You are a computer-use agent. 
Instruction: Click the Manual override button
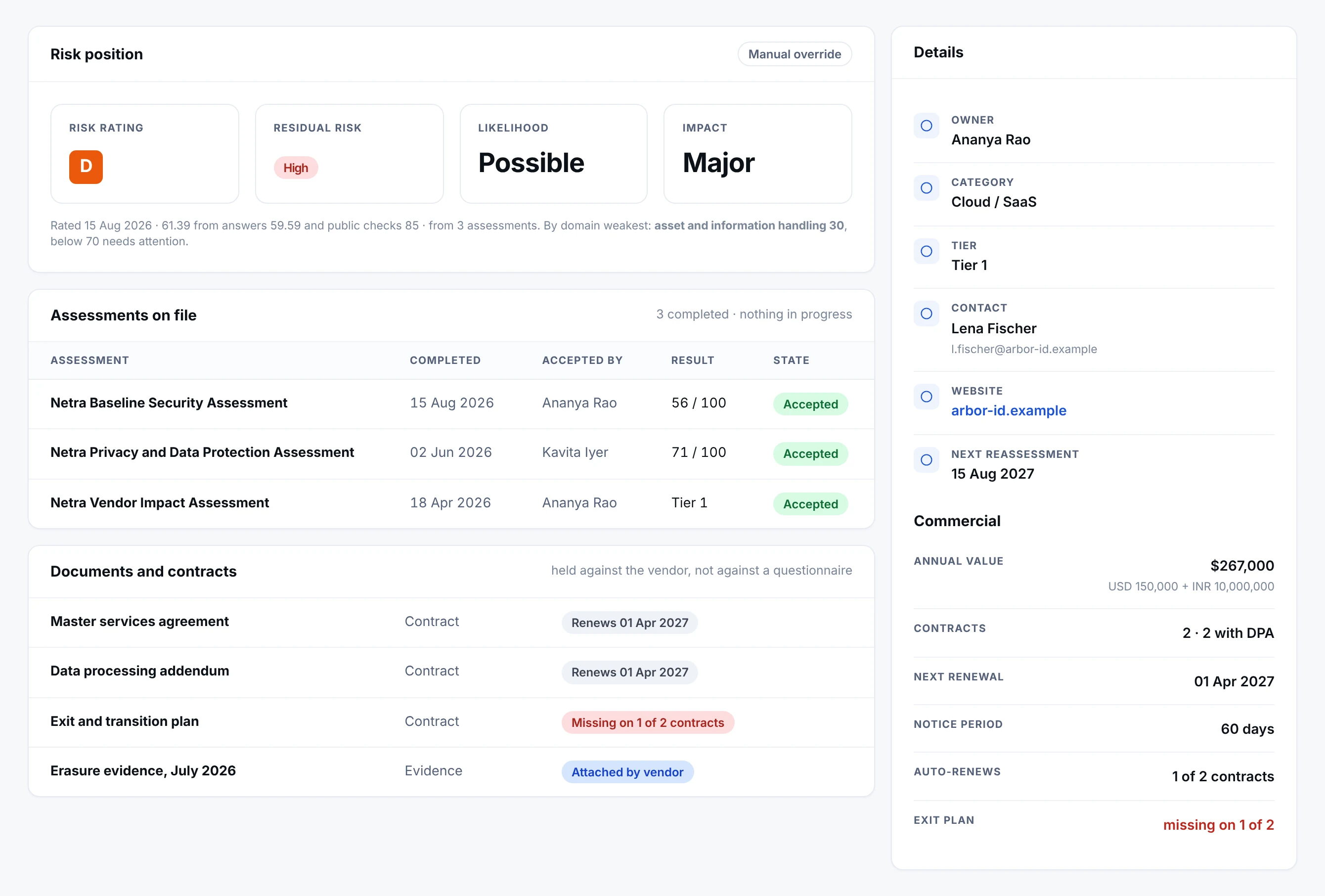(794, 54)
